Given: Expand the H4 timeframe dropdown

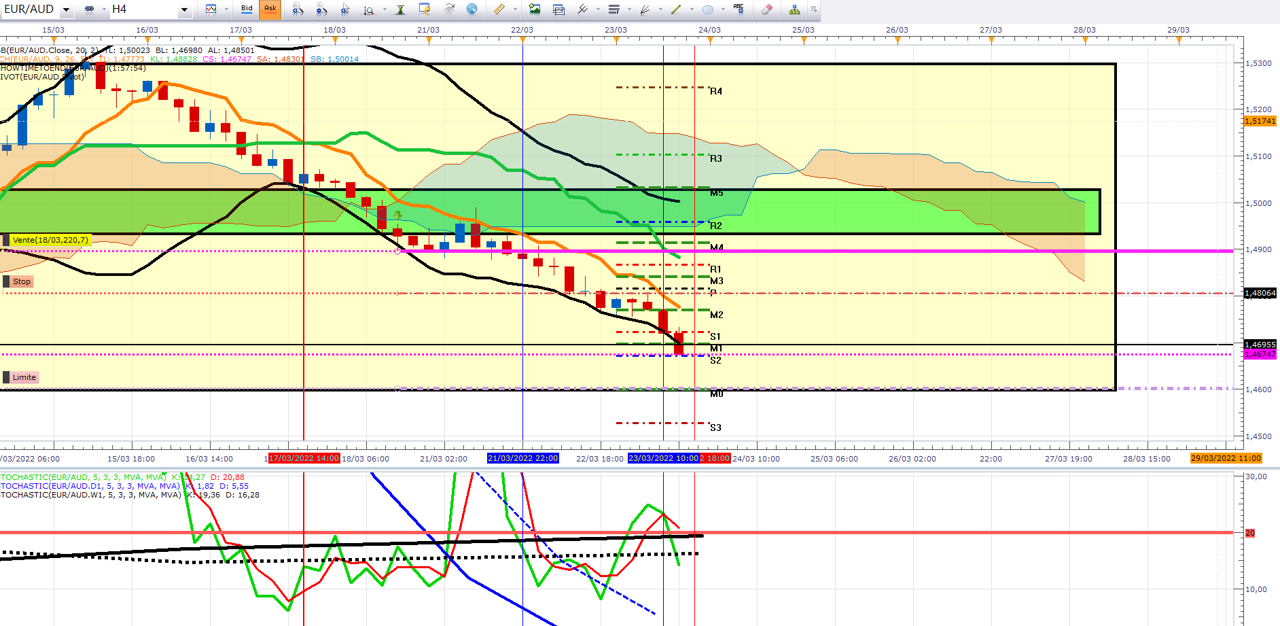Looking at the screenshot, I should [x=184, y=9].
